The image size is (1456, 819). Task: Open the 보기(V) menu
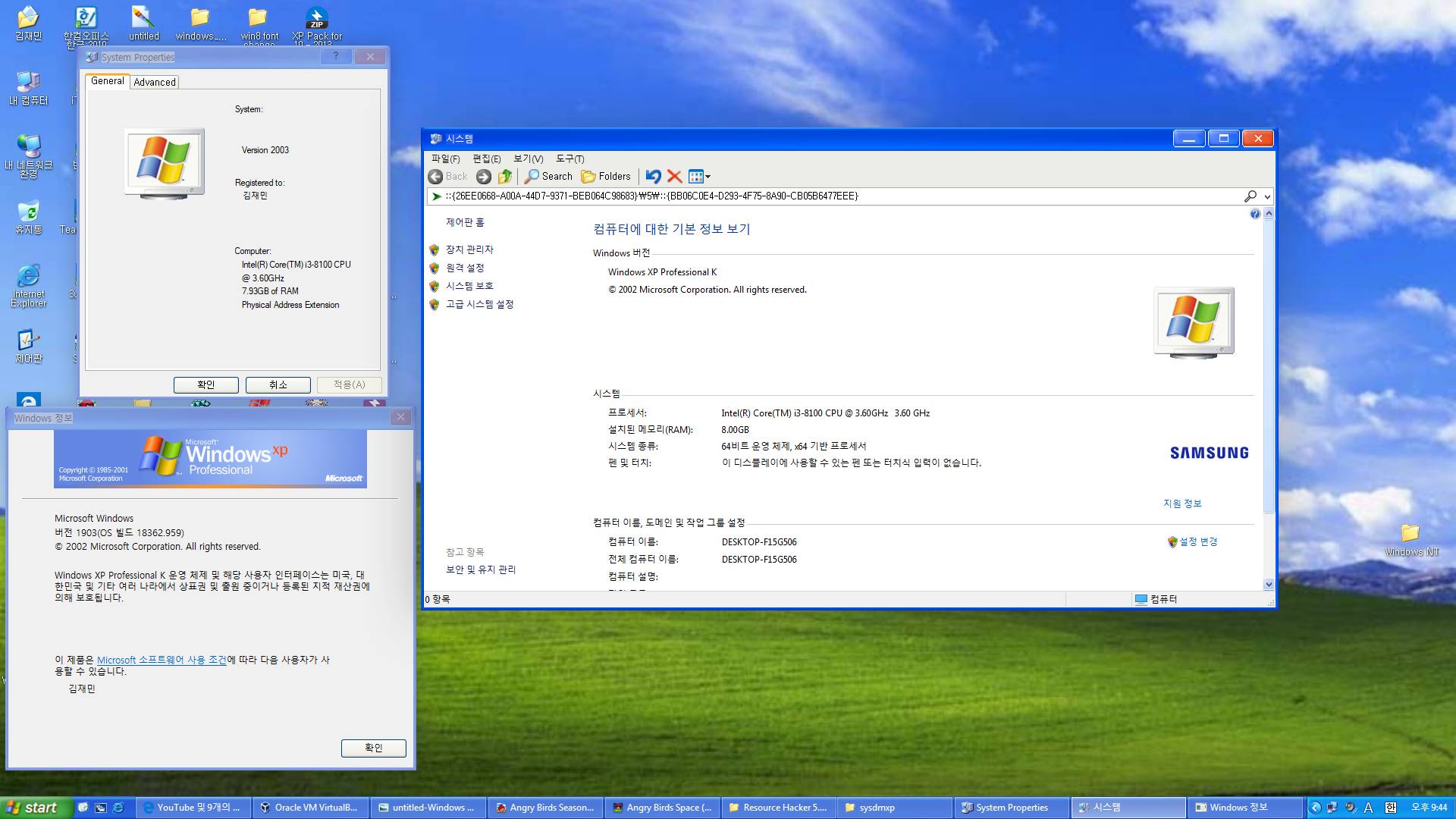coord(528,158)
